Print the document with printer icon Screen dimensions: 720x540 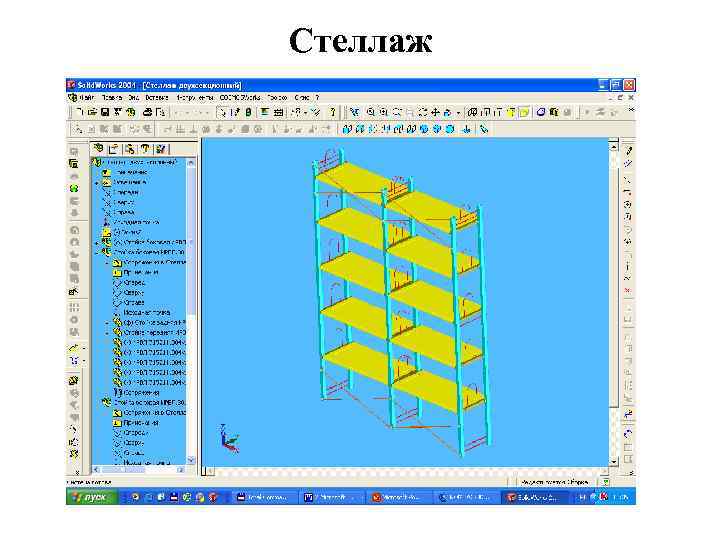[x=147, y=112]
